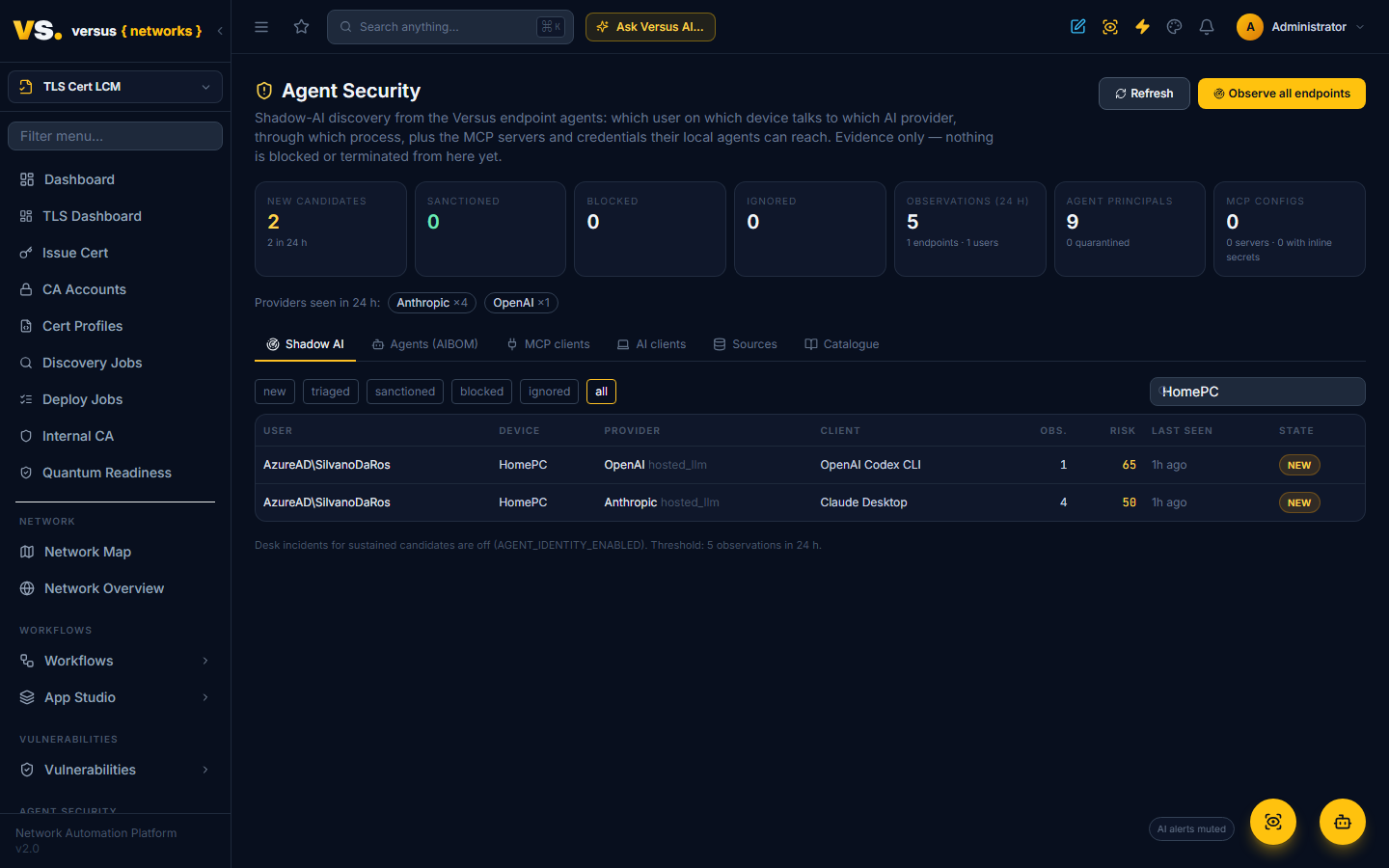Screen dimensions: 1389x868
Task: Click the lightning bolt icon
Action: coord(1142,27)
